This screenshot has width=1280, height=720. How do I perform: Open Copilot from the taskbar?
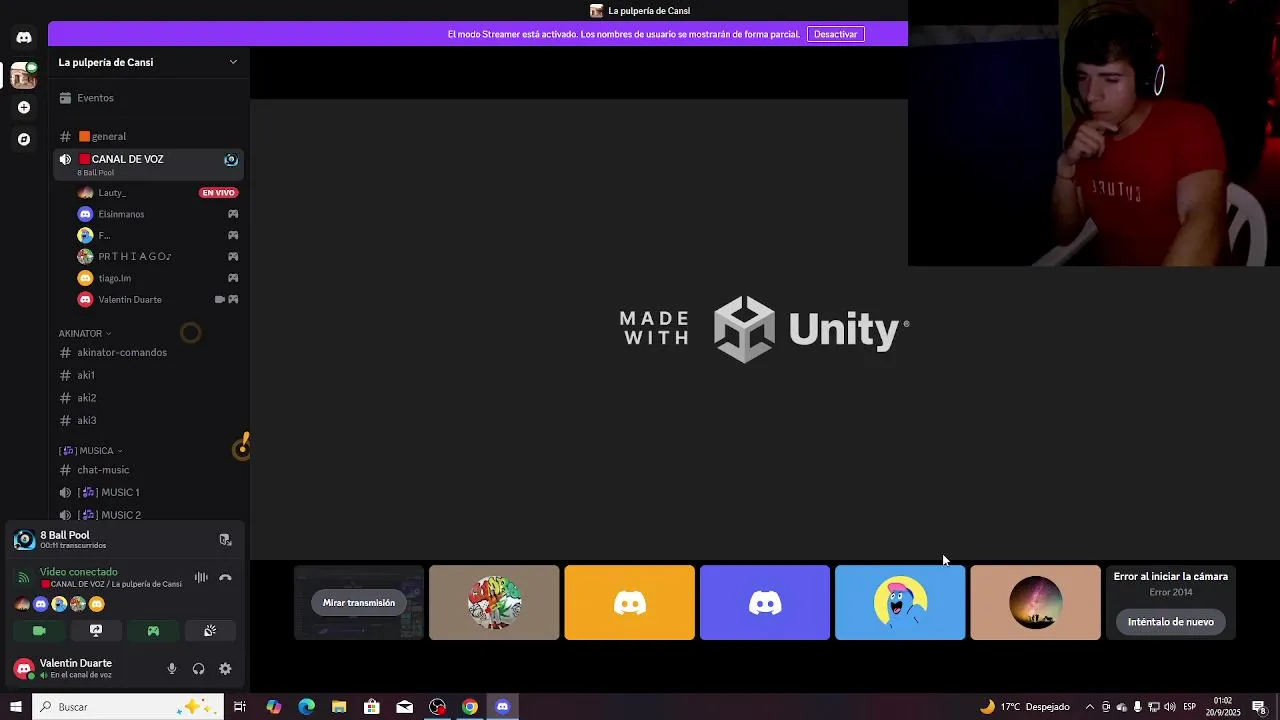[274, 707]
